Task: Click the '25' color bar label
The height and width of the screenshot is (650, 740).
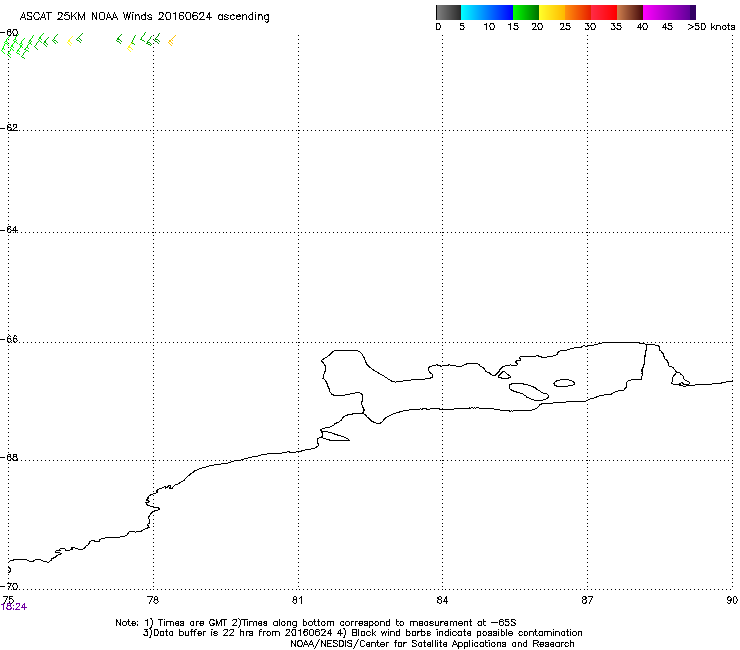Action: (x=565, y=27)
